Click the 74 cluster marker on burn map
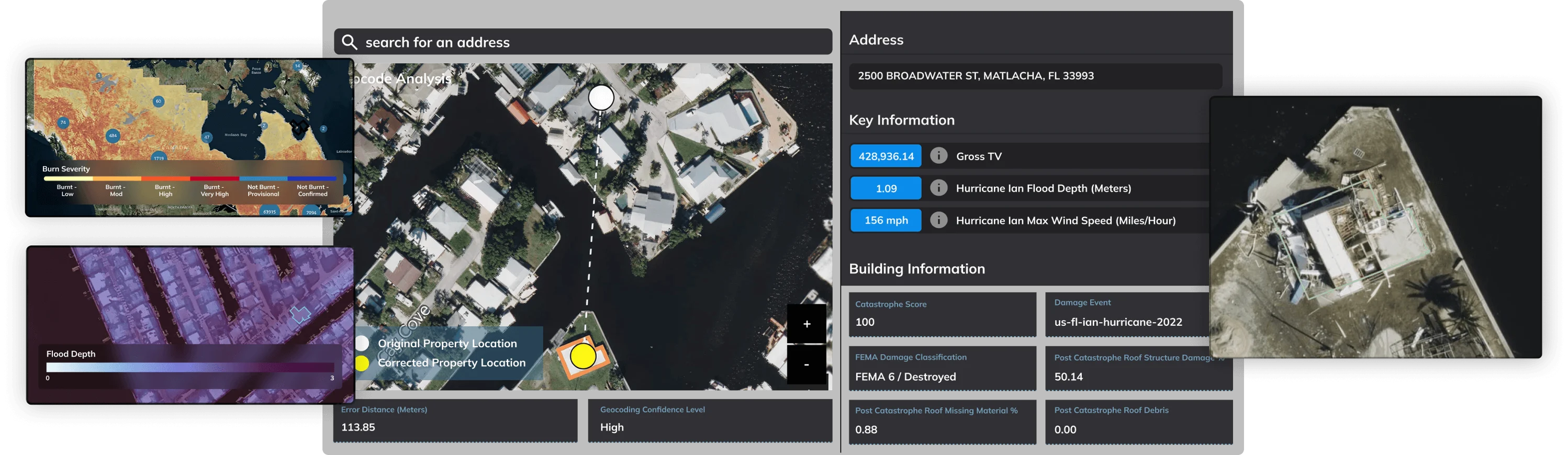 [x=63, y=122]
